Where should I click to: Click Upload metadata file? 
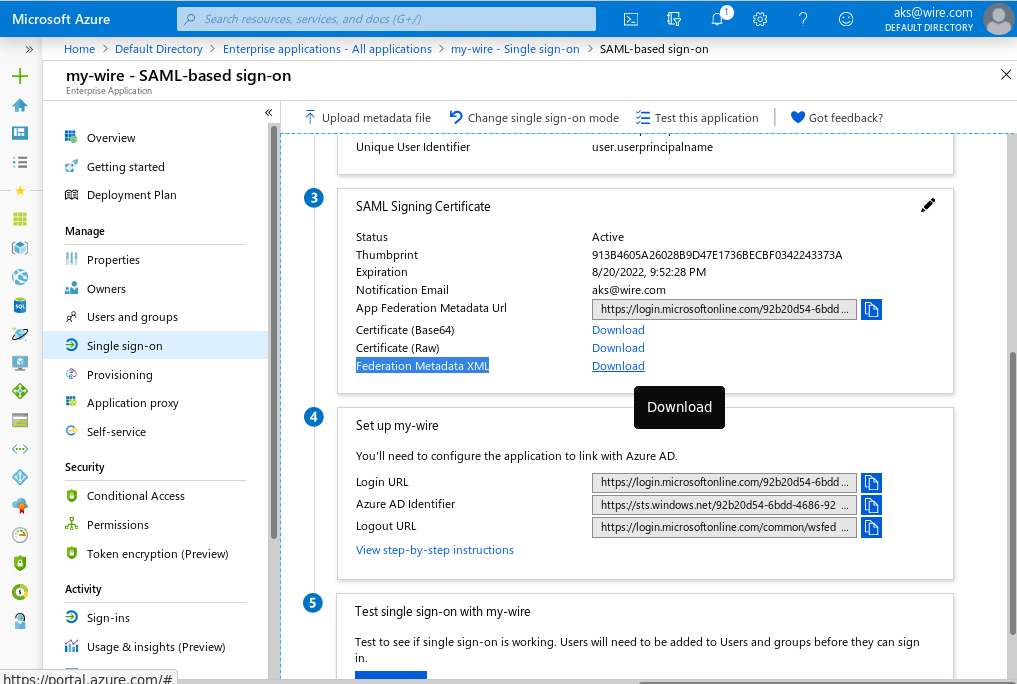click(367, 117)
